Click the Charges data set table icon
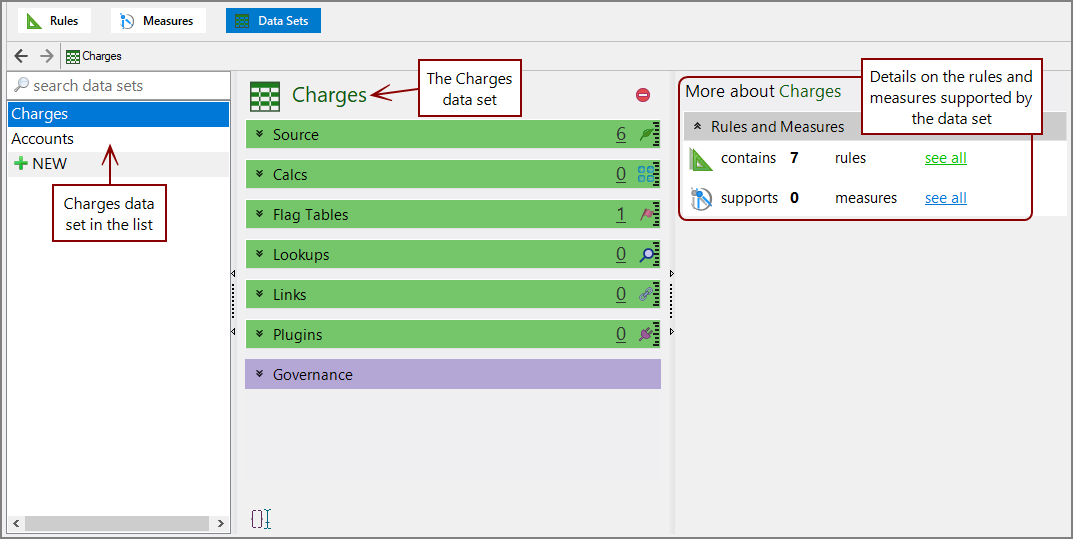Screen dimensions: 1073x539 click(x=265, y=96)
